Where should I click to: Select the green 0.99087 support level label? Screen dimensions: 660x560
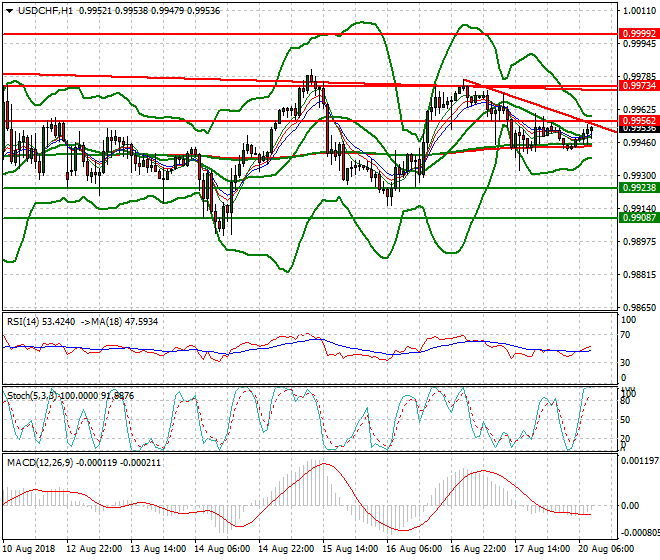point(639,218)
